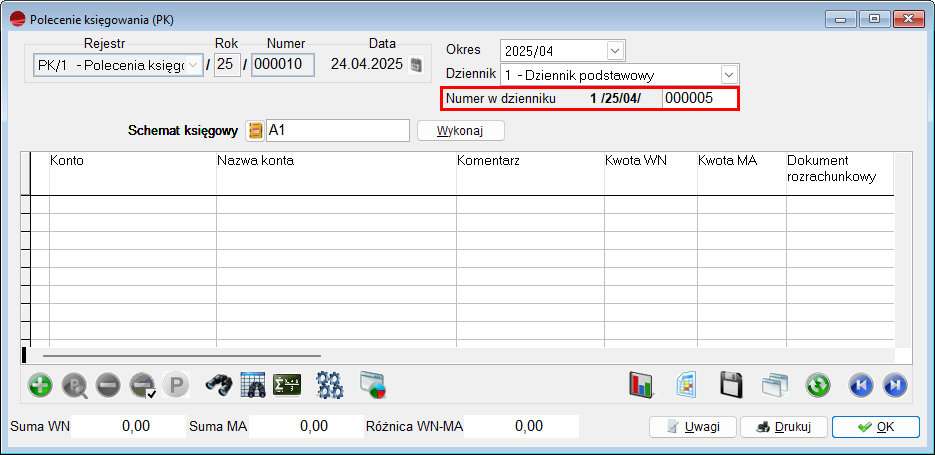Save using the floppy disk icon
935x455 pixels.
pos(731,385)
